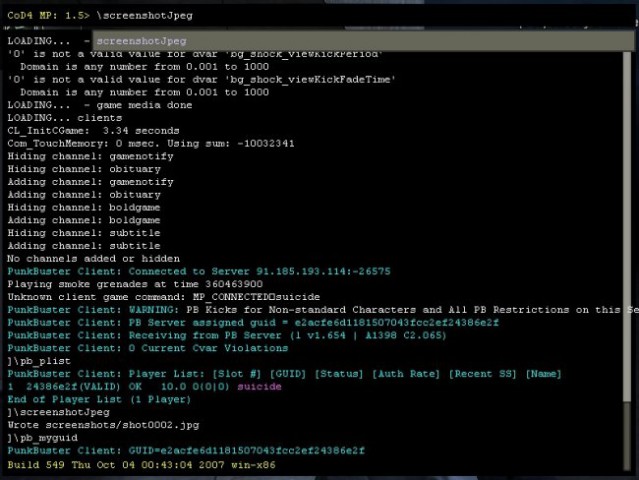Click the 'PB Server assigned guid' line

[253, 323]
